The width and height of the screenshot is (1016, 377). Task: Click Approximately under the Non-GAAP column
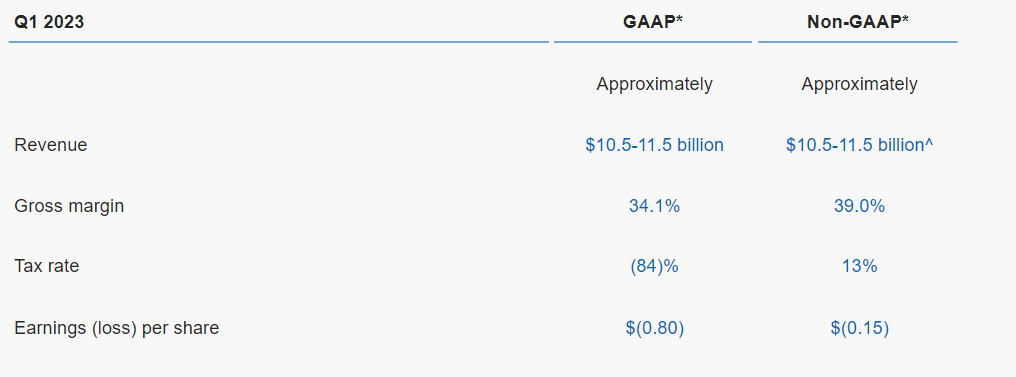[x=859, y=84]
